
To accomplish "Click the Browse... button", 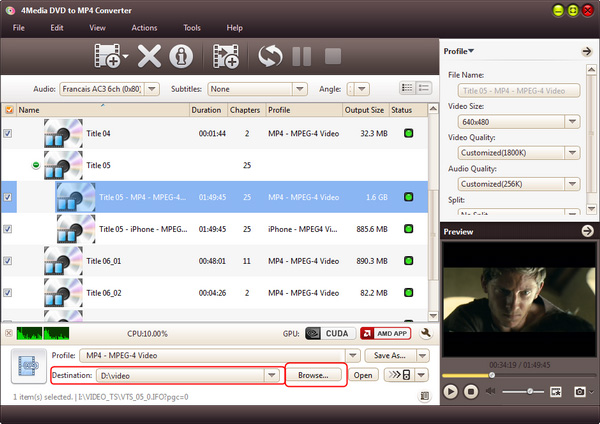I will (x=316, y=375).
